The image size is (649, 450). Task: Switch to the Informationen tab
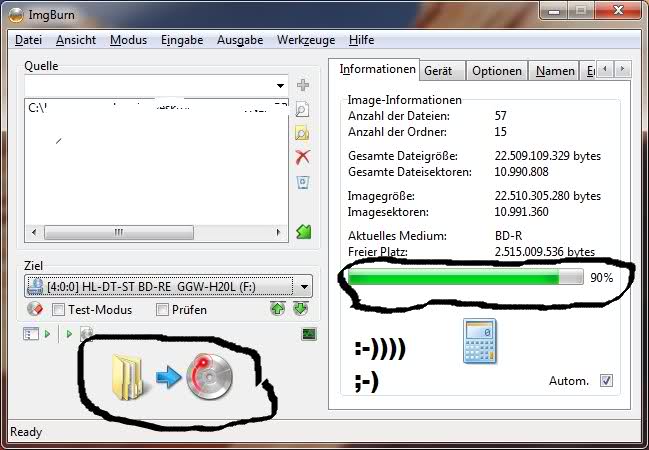coord(377,69)
